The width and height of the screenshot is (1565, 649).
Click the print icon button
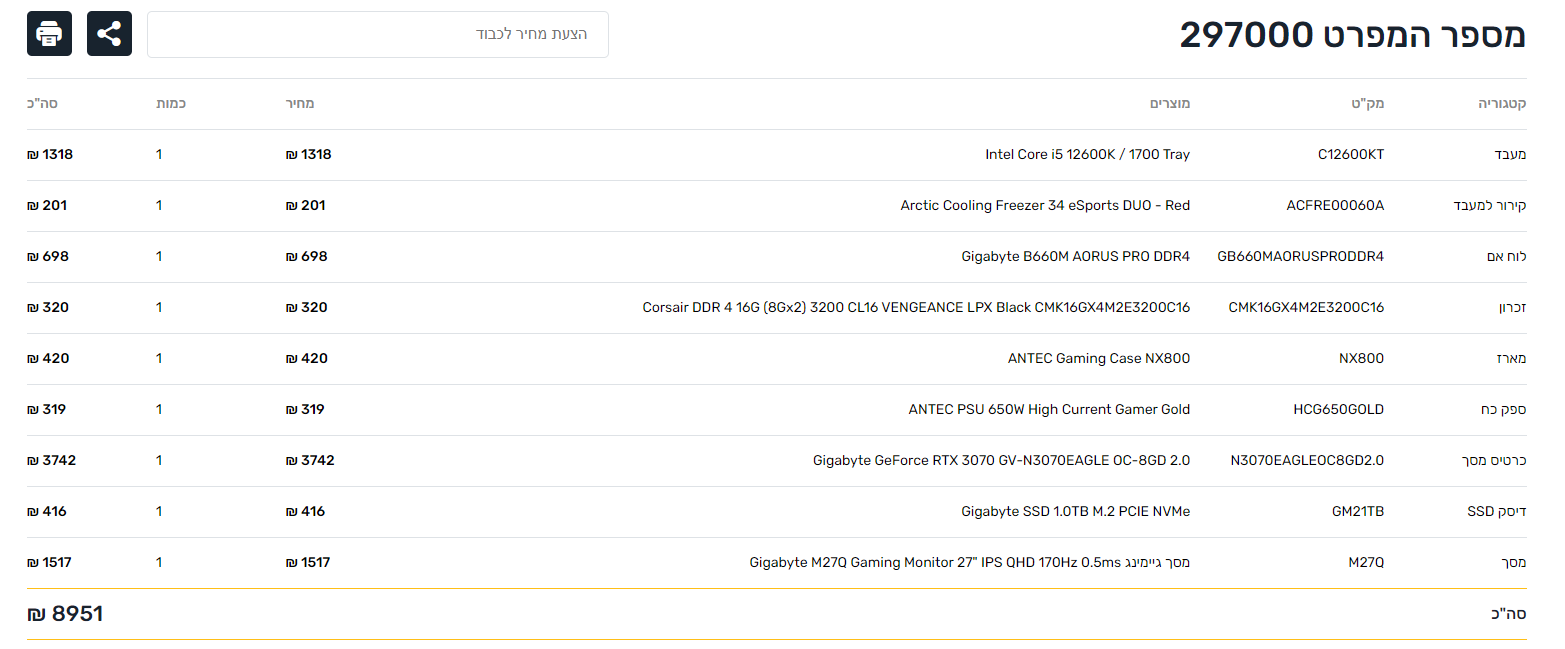49,34
